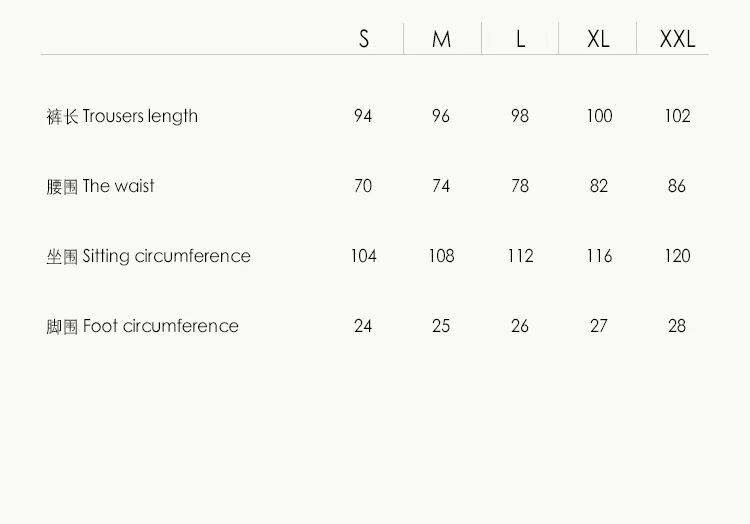Screen dimensions: 750x524
Task: Select foot circumference value 25
Action: [x=441, y=326]
